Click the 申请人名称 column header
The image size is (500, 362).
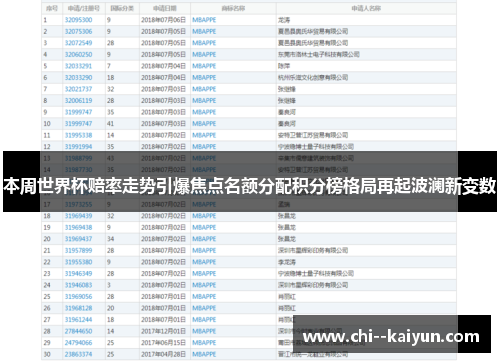[366, 8]
